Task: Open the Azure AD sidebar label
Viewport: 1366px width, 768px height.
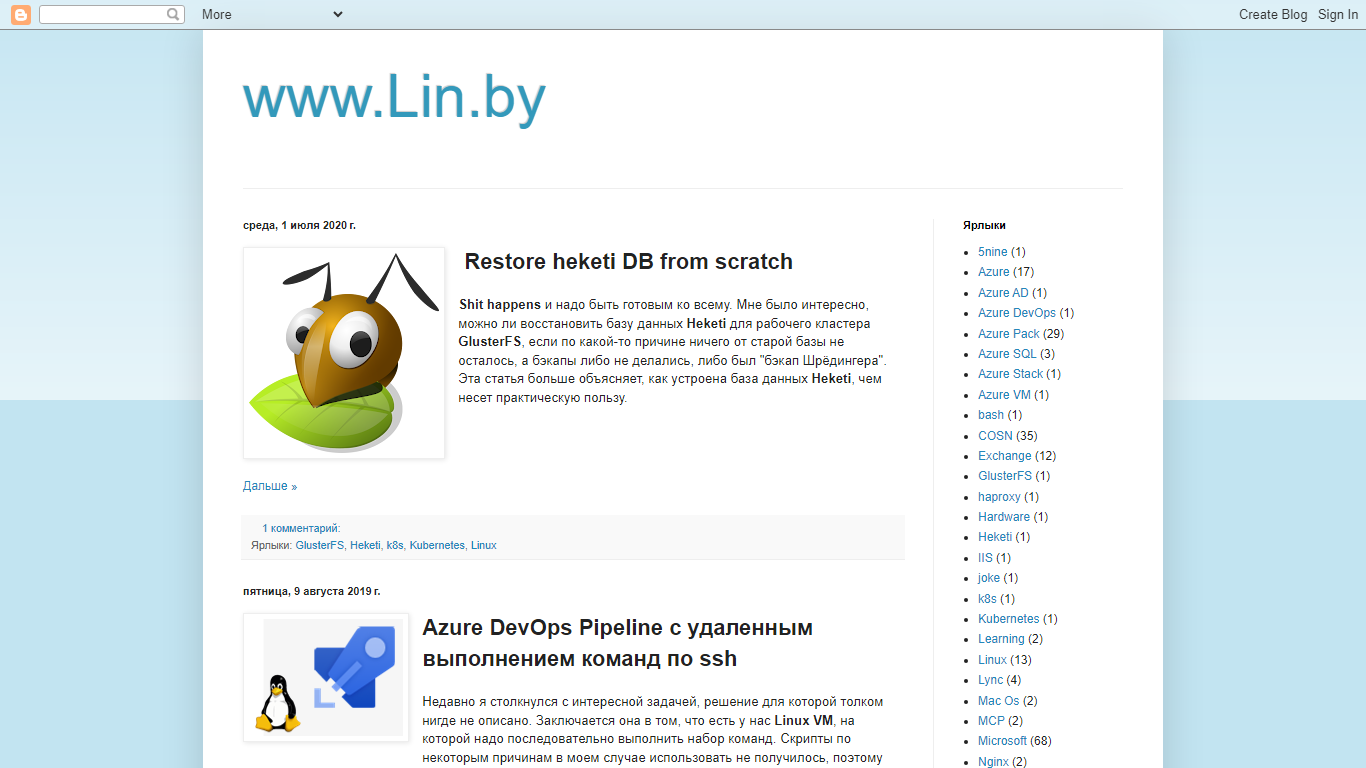Action: click(1003, 293)
